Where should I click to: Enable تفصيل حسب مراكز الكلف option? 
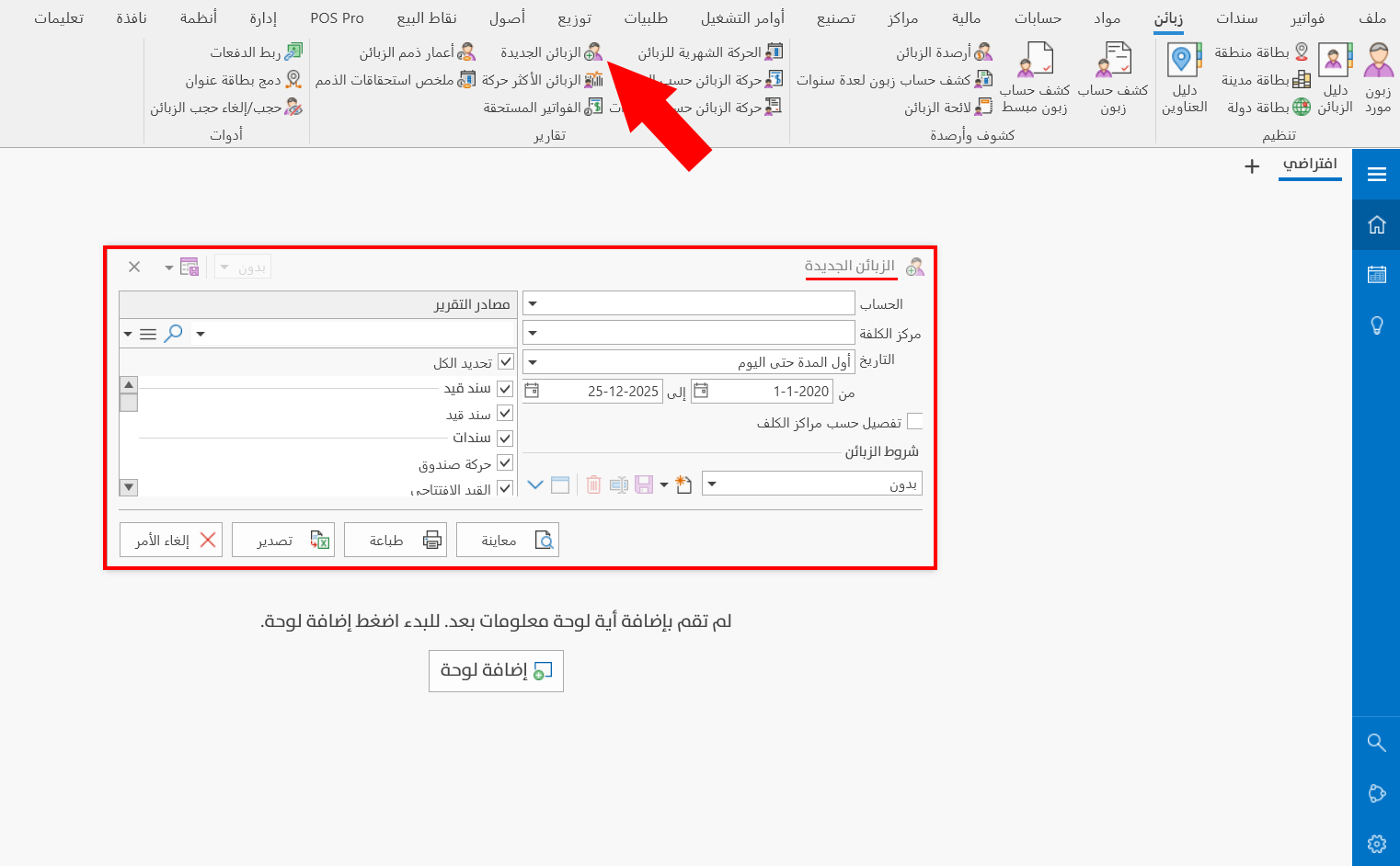click(915, 420)
